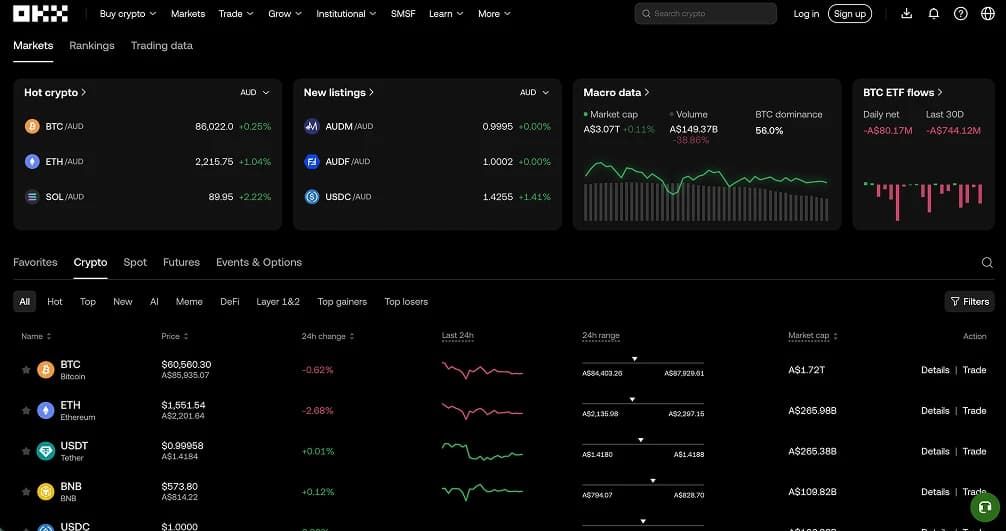Click the AUDM icon in New listings

(312, 126)
